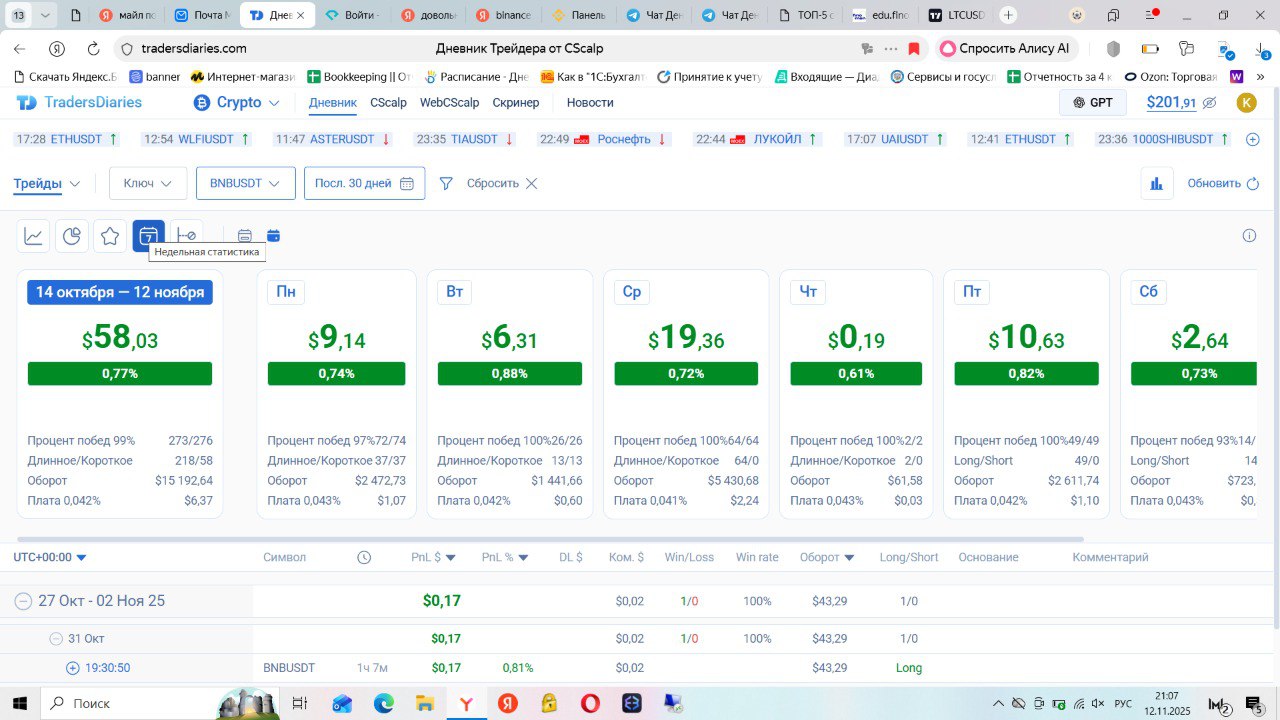
Task: Click the GPT button
Action: coord(1092,103)
